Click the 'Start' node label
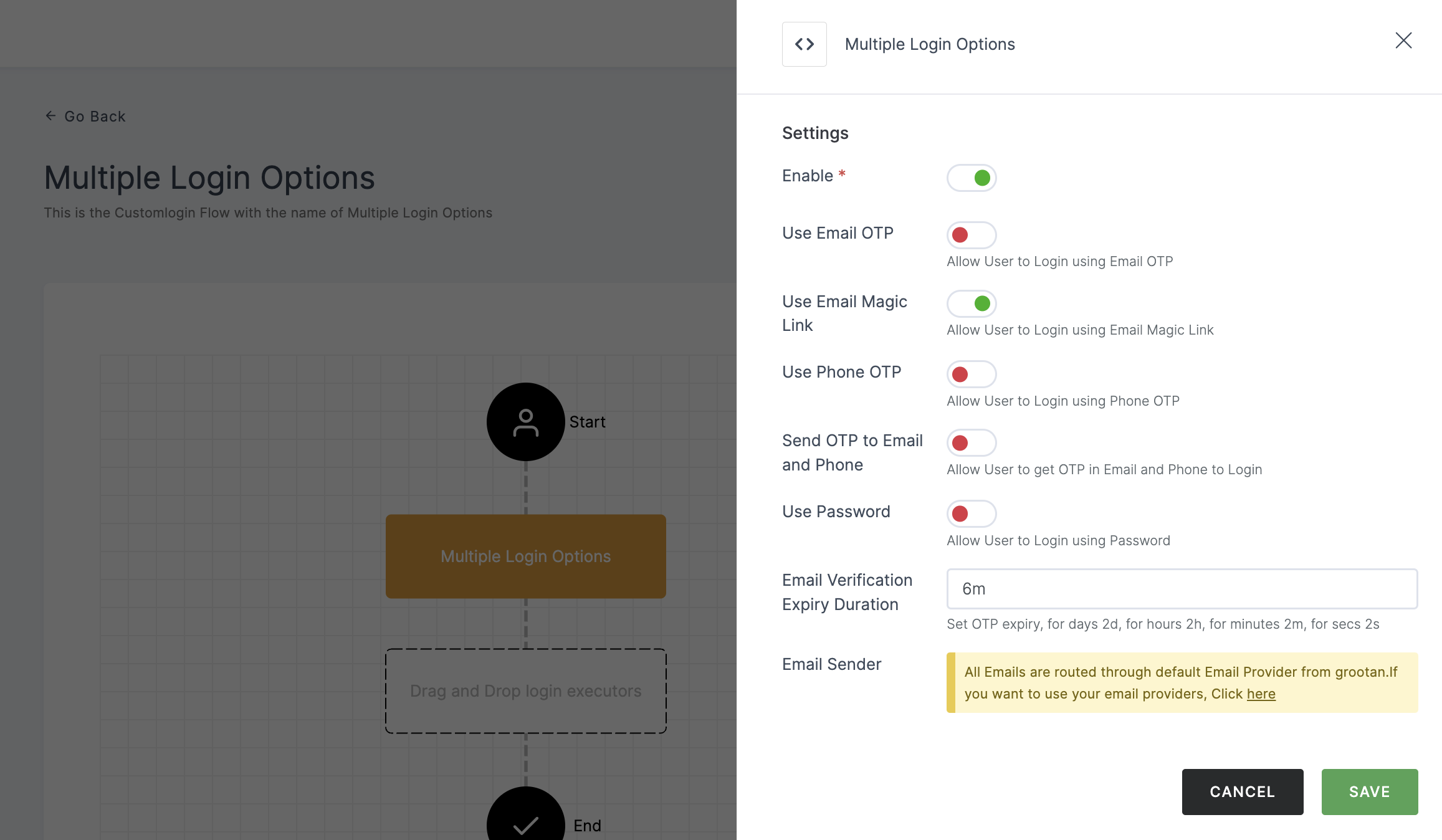1442x840 pixels. (587, 422)
